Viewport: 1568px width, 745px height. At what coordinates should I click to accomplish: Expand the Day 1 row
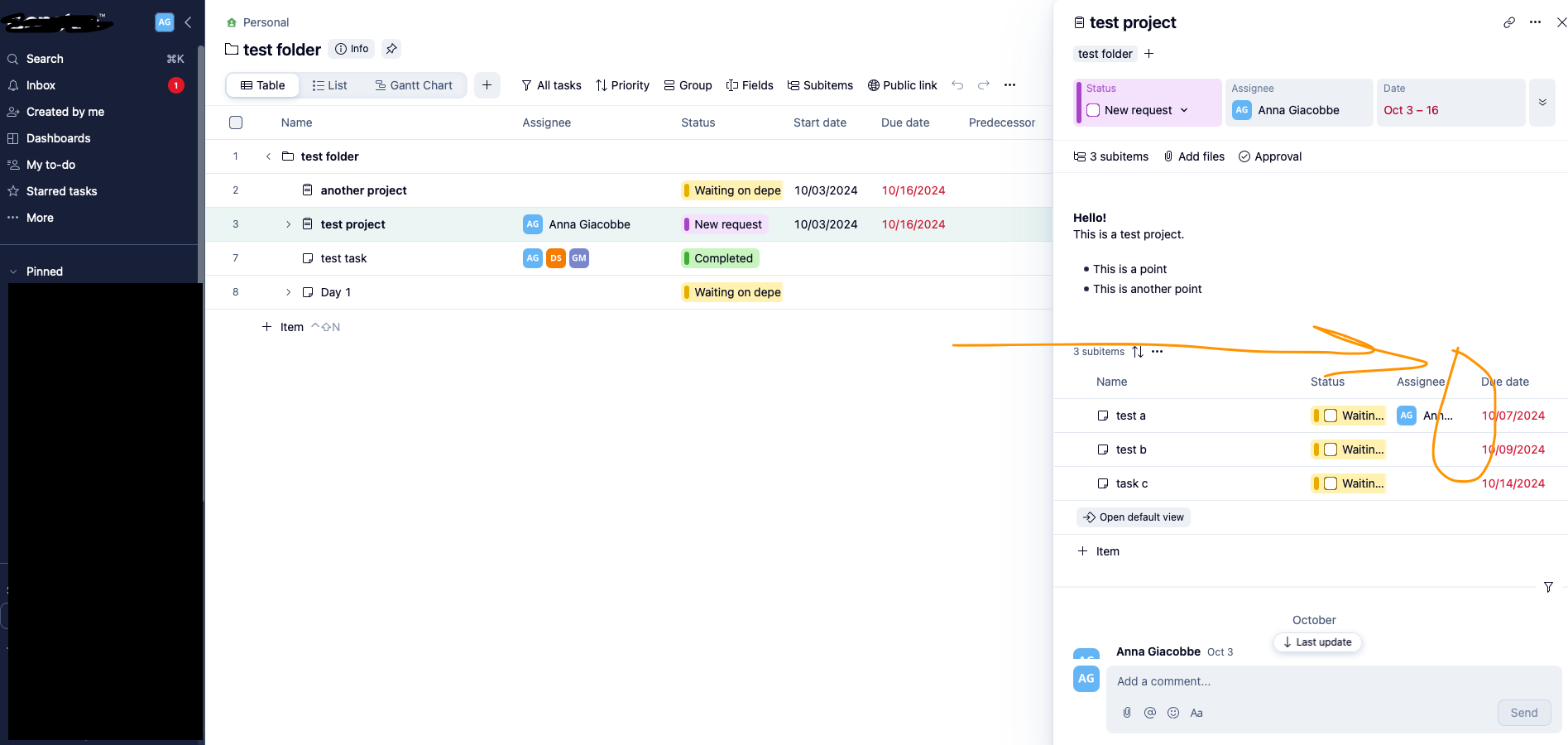coord(288,292)
